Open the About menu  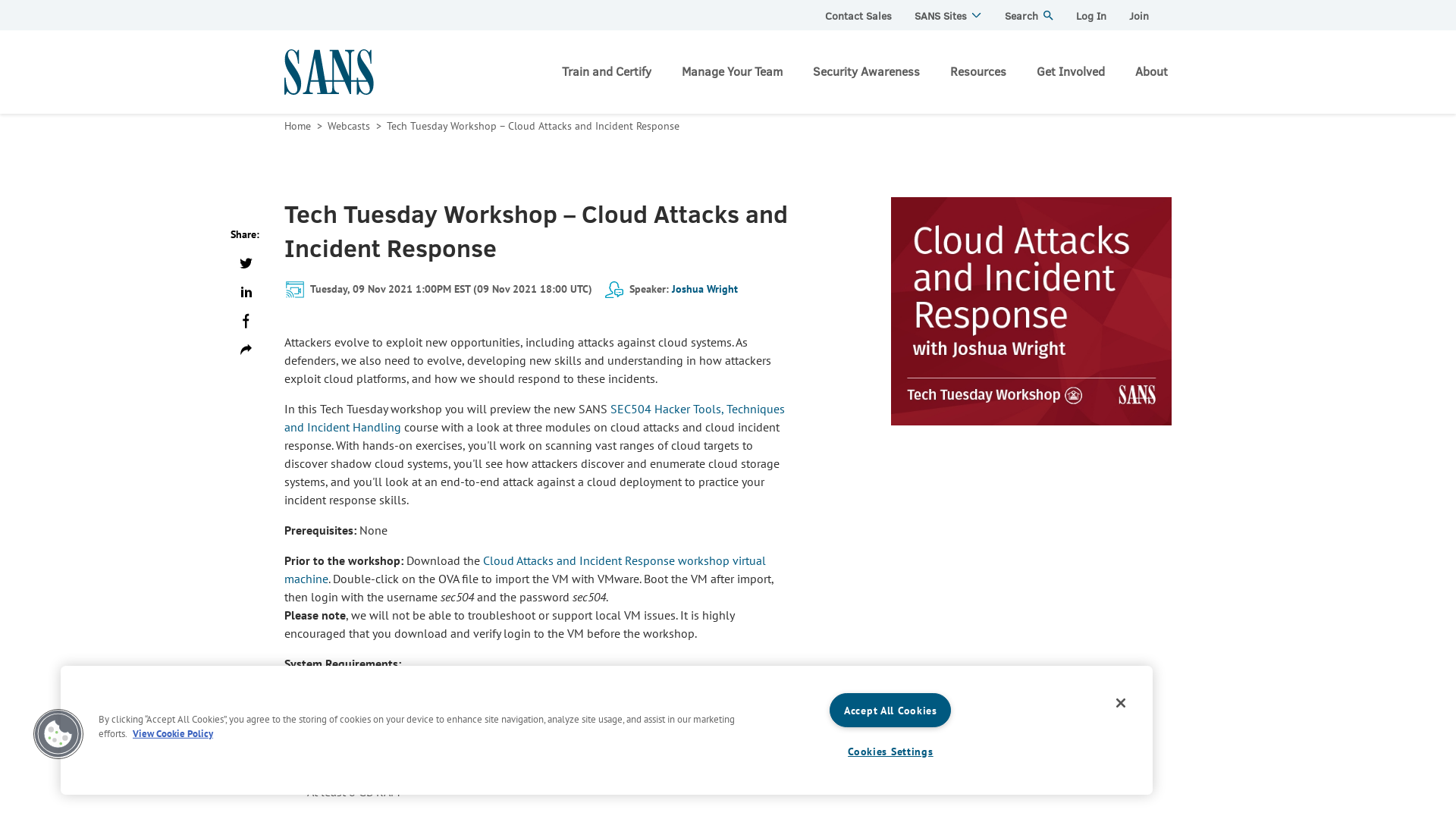pyautogui.click(x=1151, y=71)
